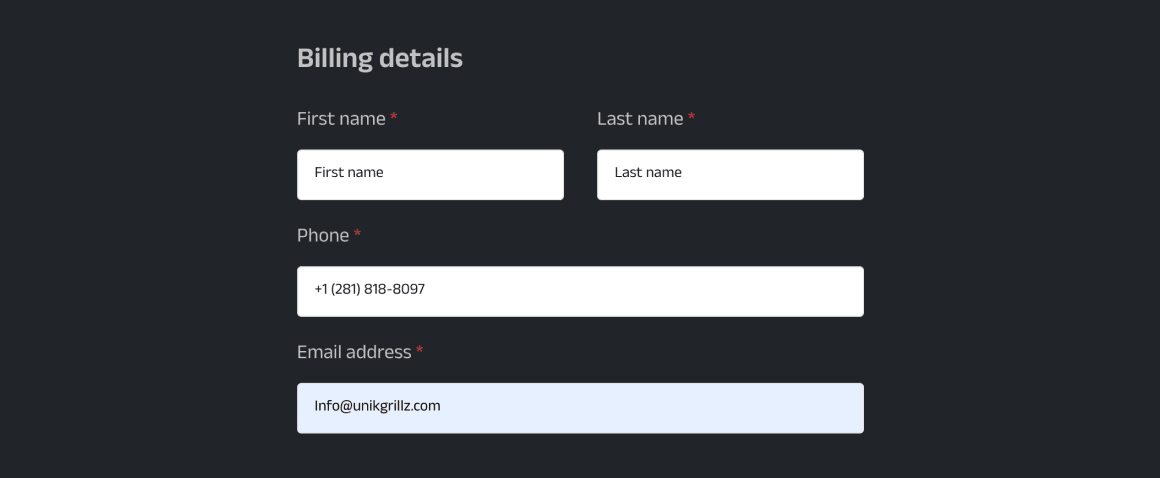Viewport: 1160px width, 478px height.
Task: Click the word Billing in the heading
Action: (335, 58)
